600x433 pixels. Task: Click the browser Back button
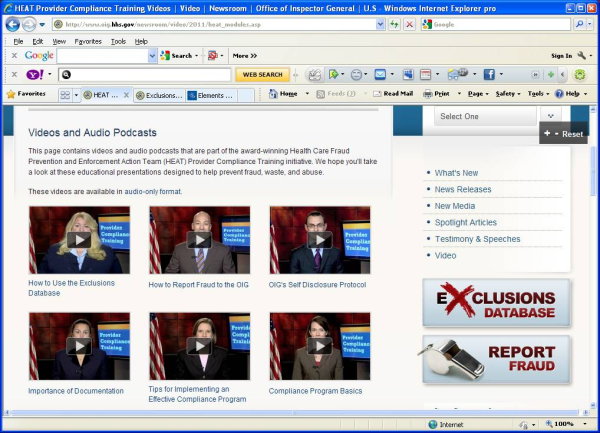[12, 24]
